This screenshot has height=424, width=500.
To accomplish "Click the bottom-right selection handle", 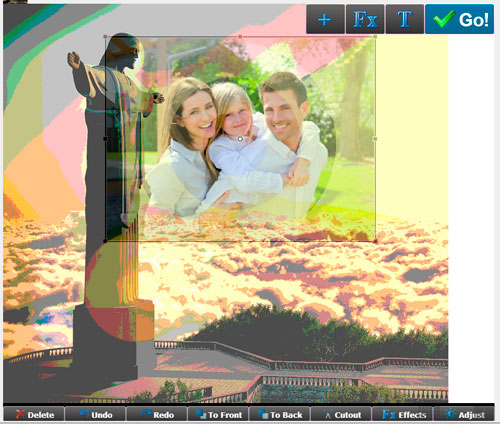I will click(x=375, y=241).
